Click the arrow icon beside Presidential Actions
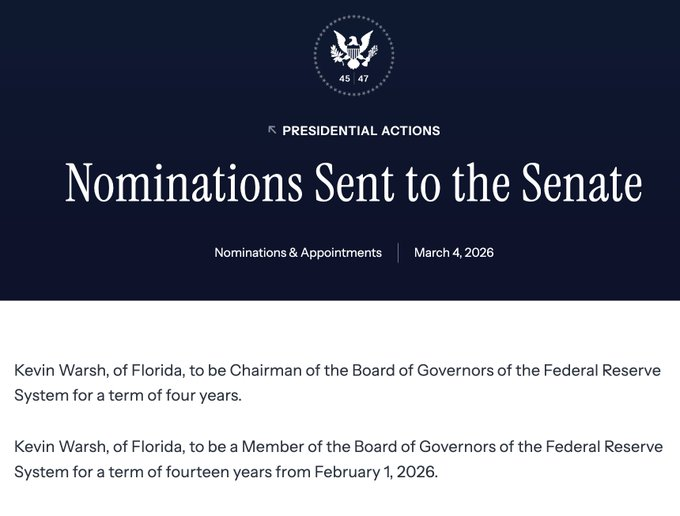 (x=272, y=130)
